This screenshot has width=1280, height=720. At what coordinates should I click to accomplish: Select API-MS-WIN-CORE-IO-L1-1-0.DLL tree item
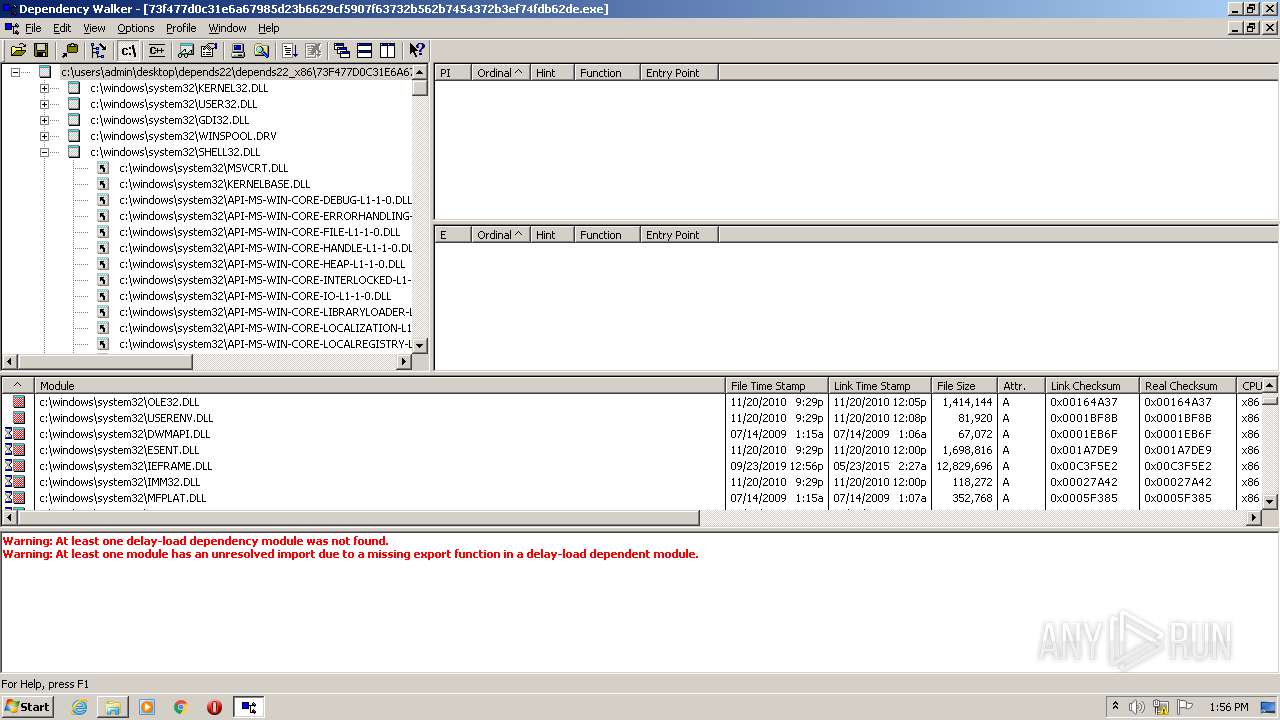point(255,296)
